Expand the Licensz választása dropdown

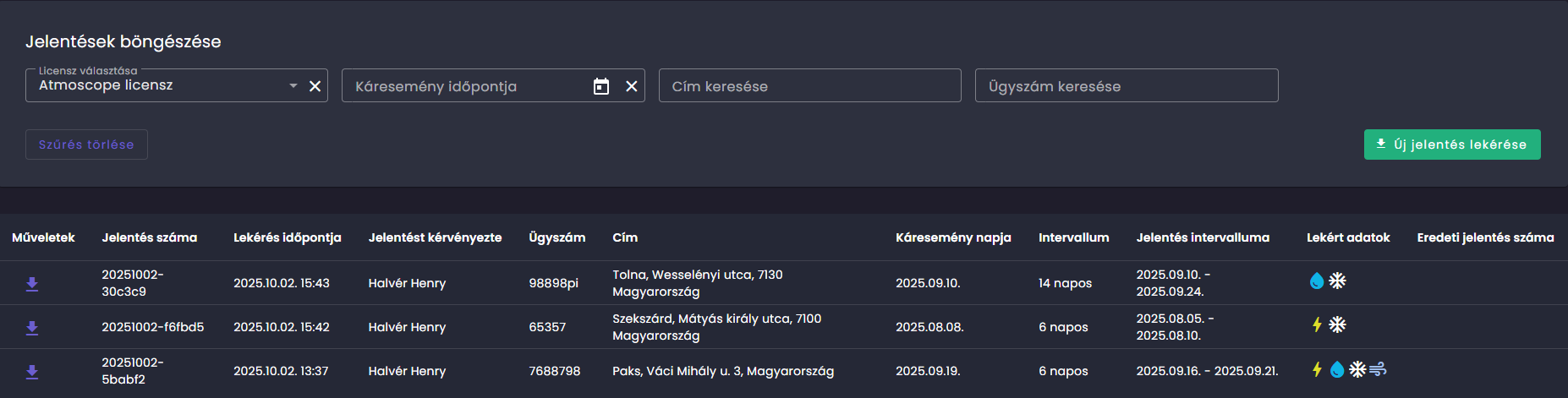pyautogui.click(x=293, y=86)
